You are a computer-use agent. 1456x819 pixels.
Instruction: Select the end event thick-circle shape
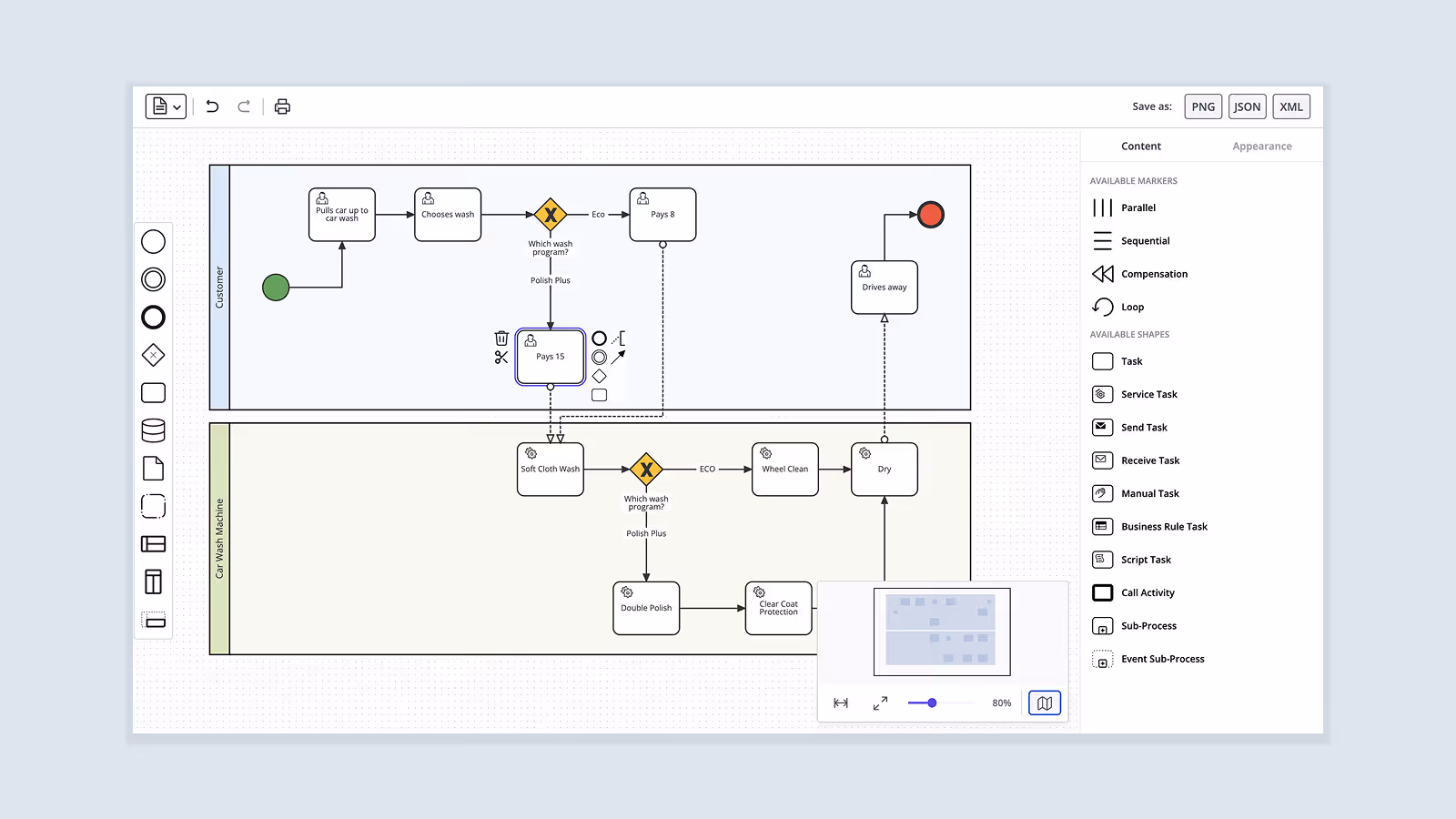[154, 317]
